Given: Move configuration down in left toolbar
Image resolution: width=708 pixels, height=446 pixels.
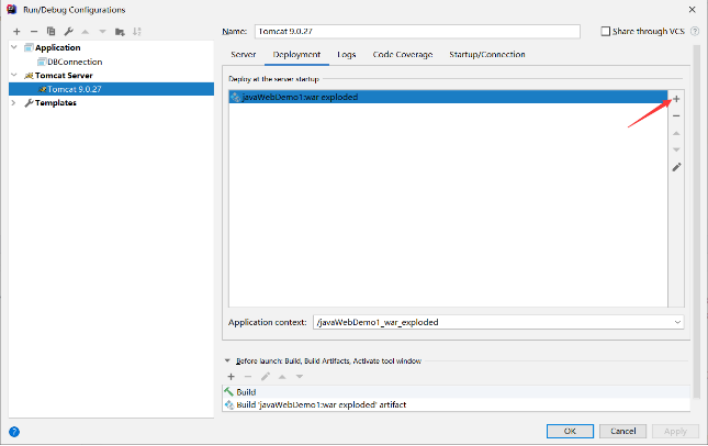Looking at the screenshot, I should coord(102,32).
